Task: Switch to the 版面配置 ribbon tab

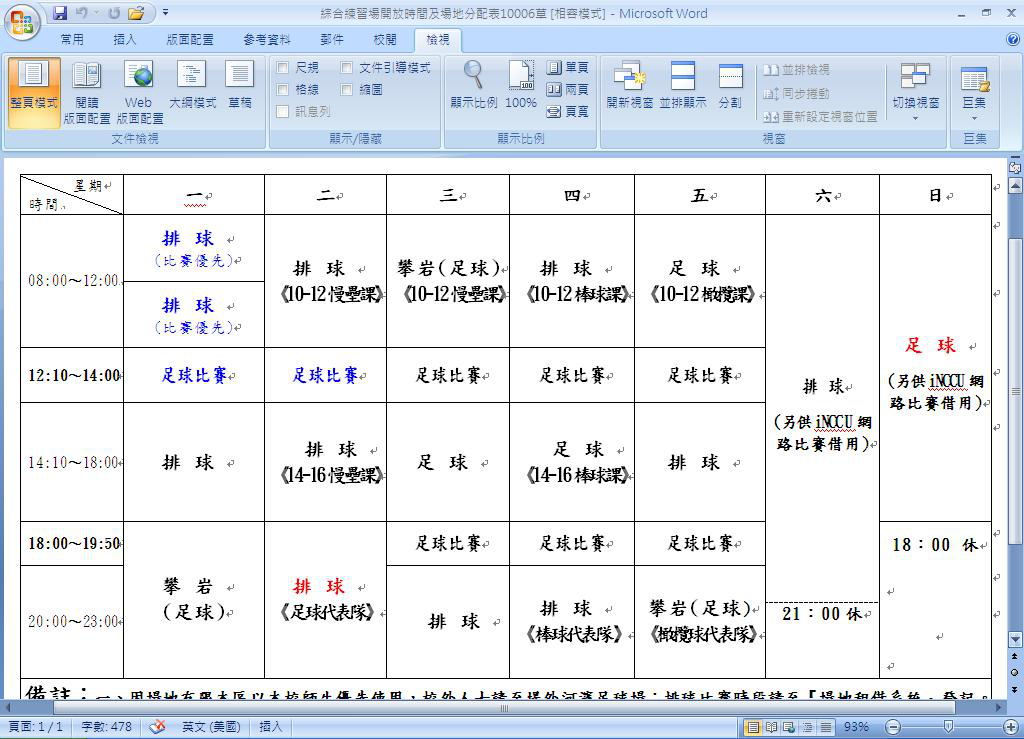Action: tap(189, 40)
